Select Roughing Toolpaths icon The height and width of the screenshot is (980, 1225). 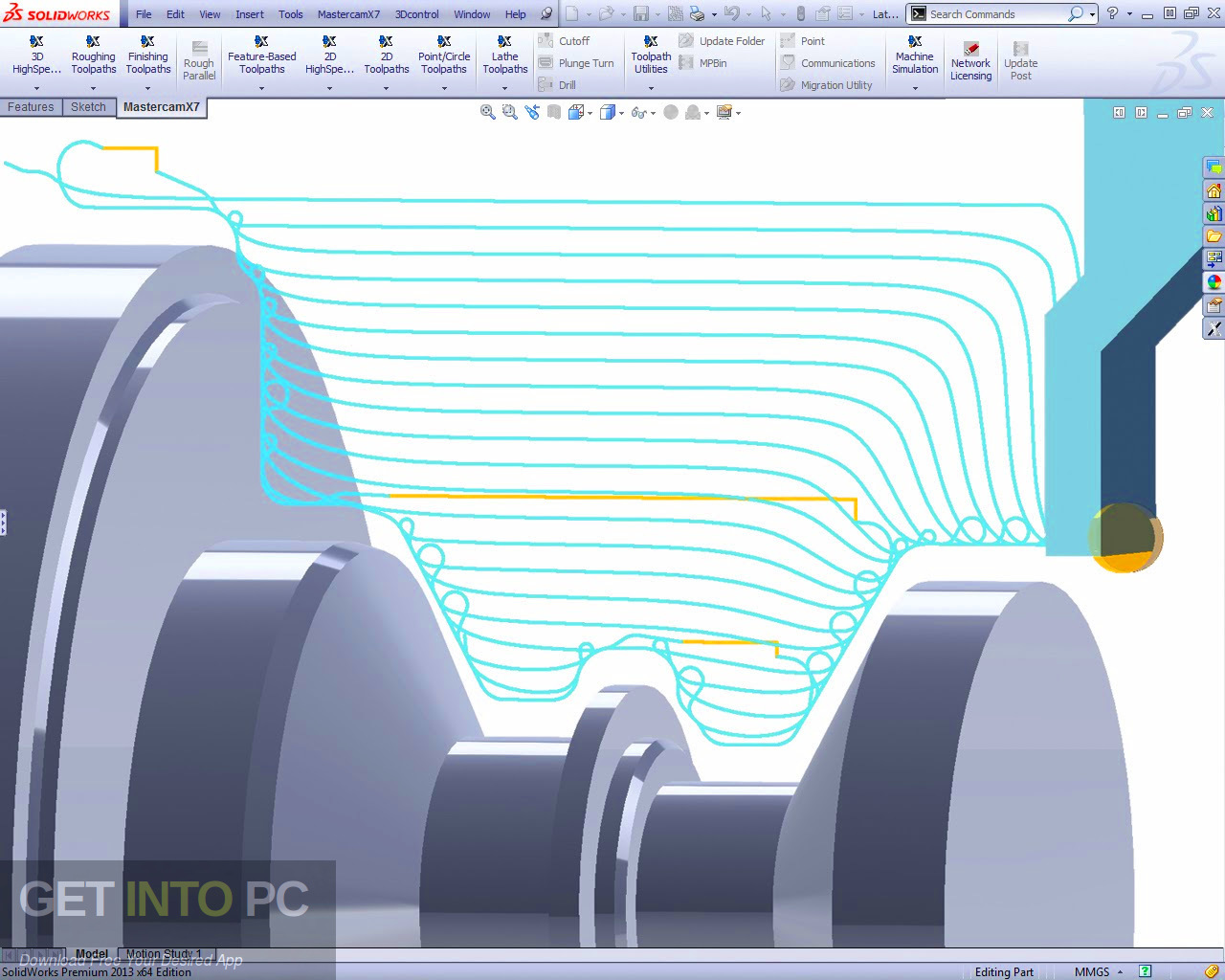coord(93,55)
